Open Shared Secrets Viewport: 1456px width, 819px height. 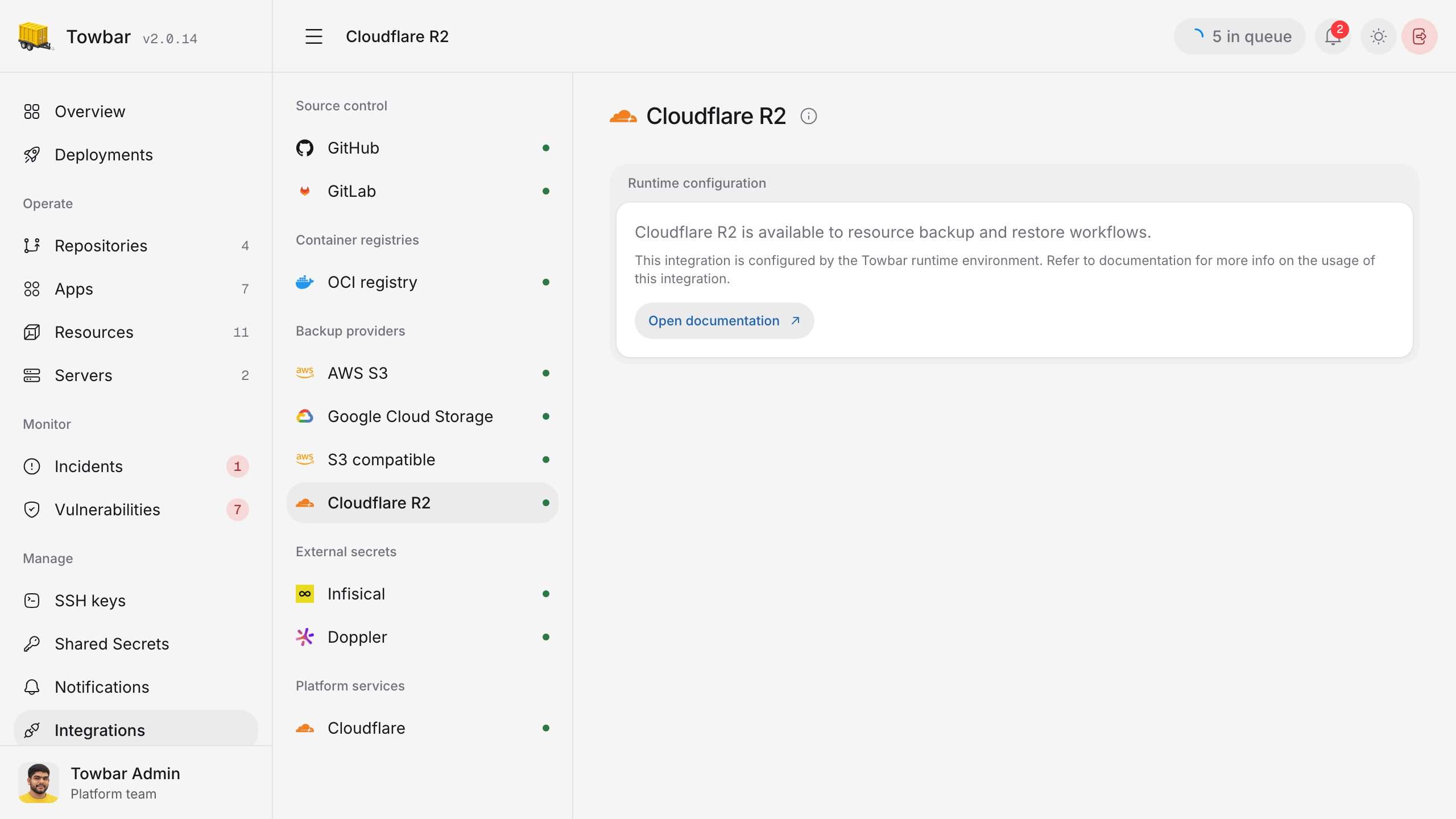click(x=136, y=644)
